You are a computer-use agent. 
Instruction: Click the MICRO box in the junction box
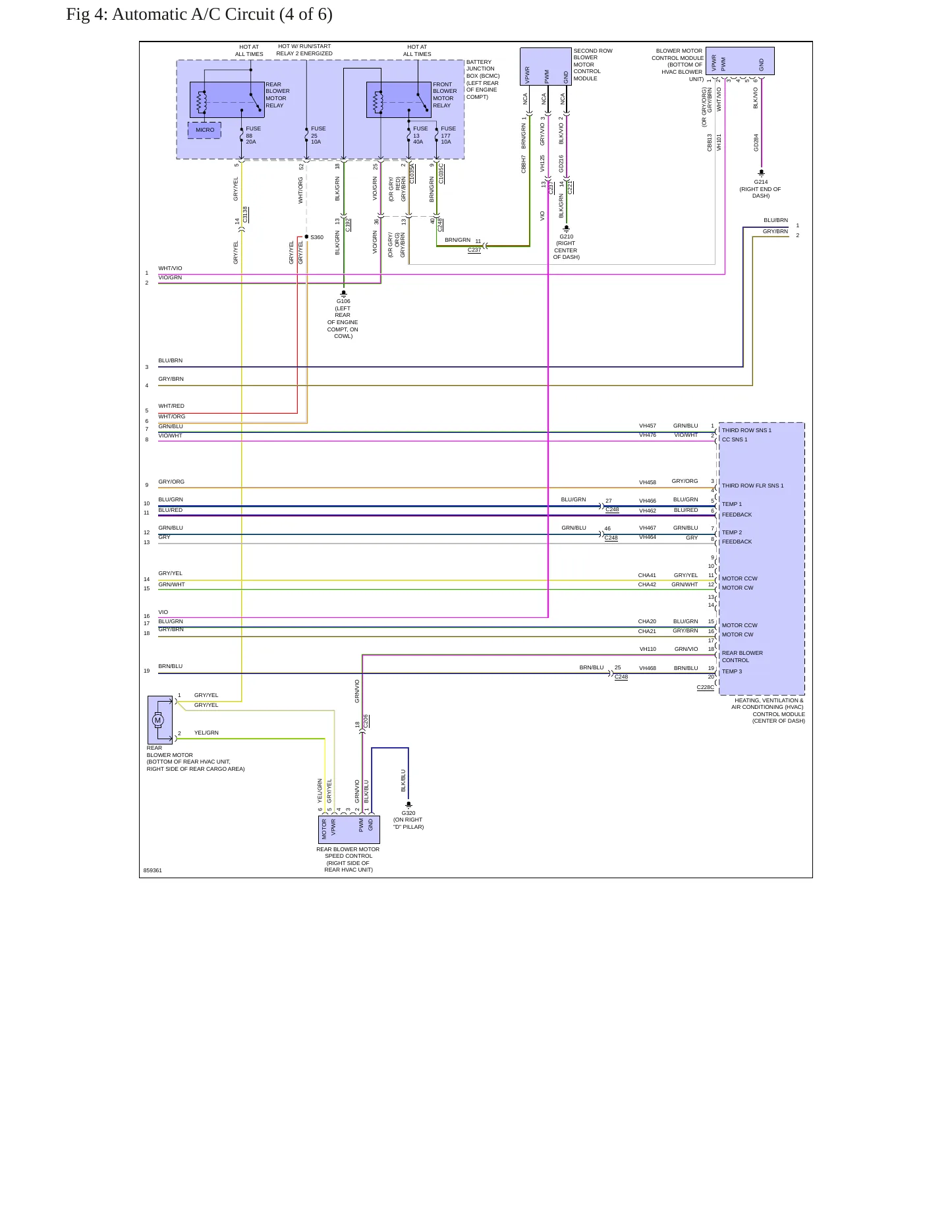(x=204, y=130)
